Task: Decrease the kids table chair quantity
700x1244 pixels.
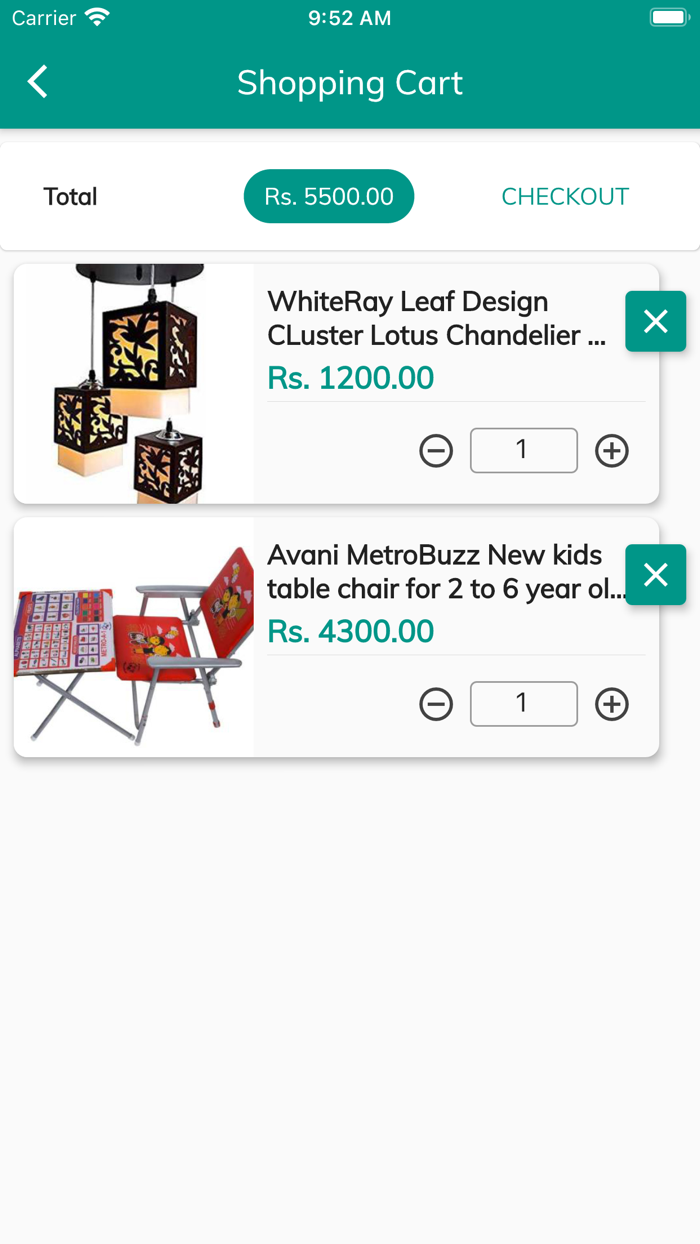Action: (x=436, y=704)
